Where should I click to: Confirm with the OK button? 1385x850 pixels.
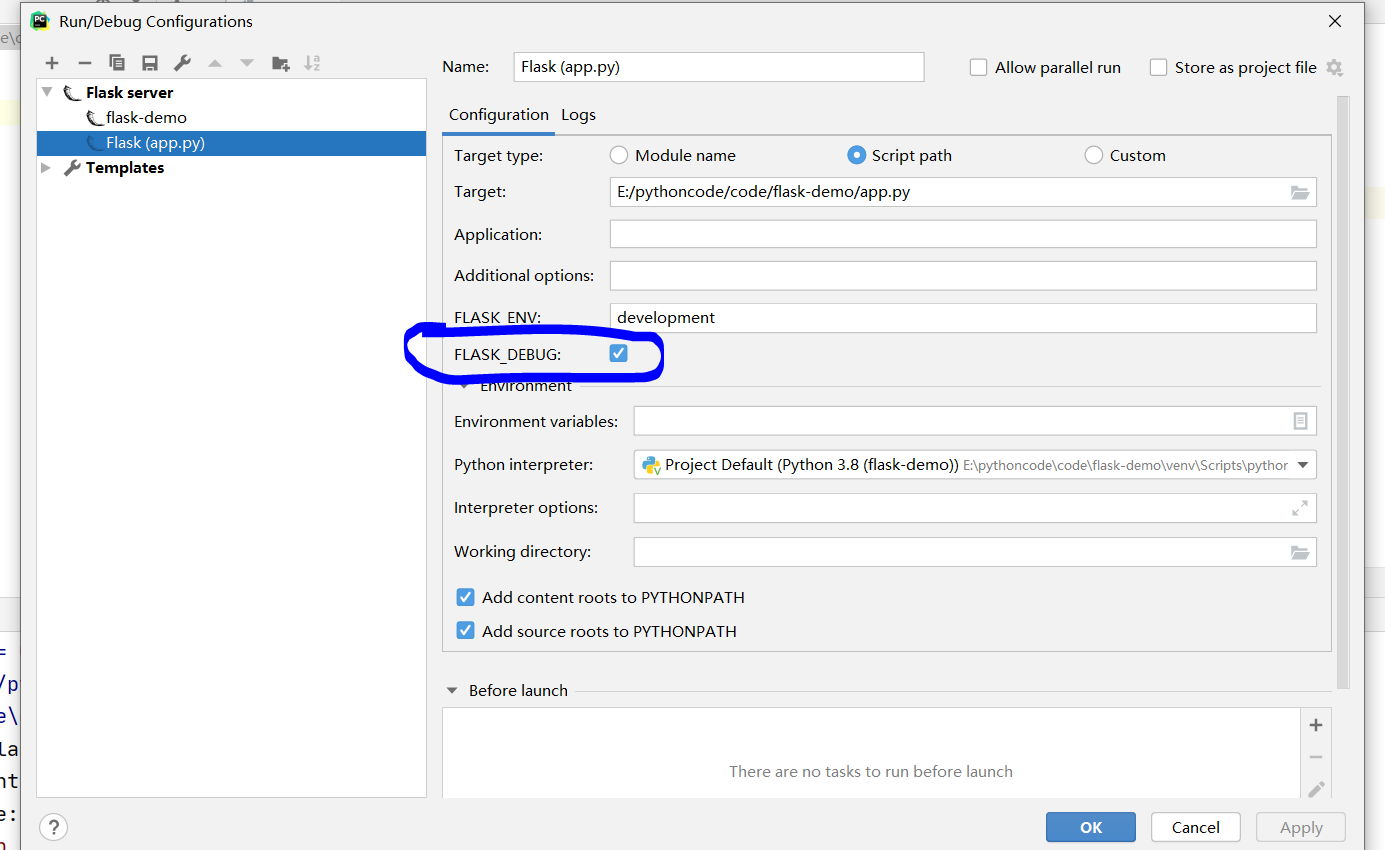1091,827
